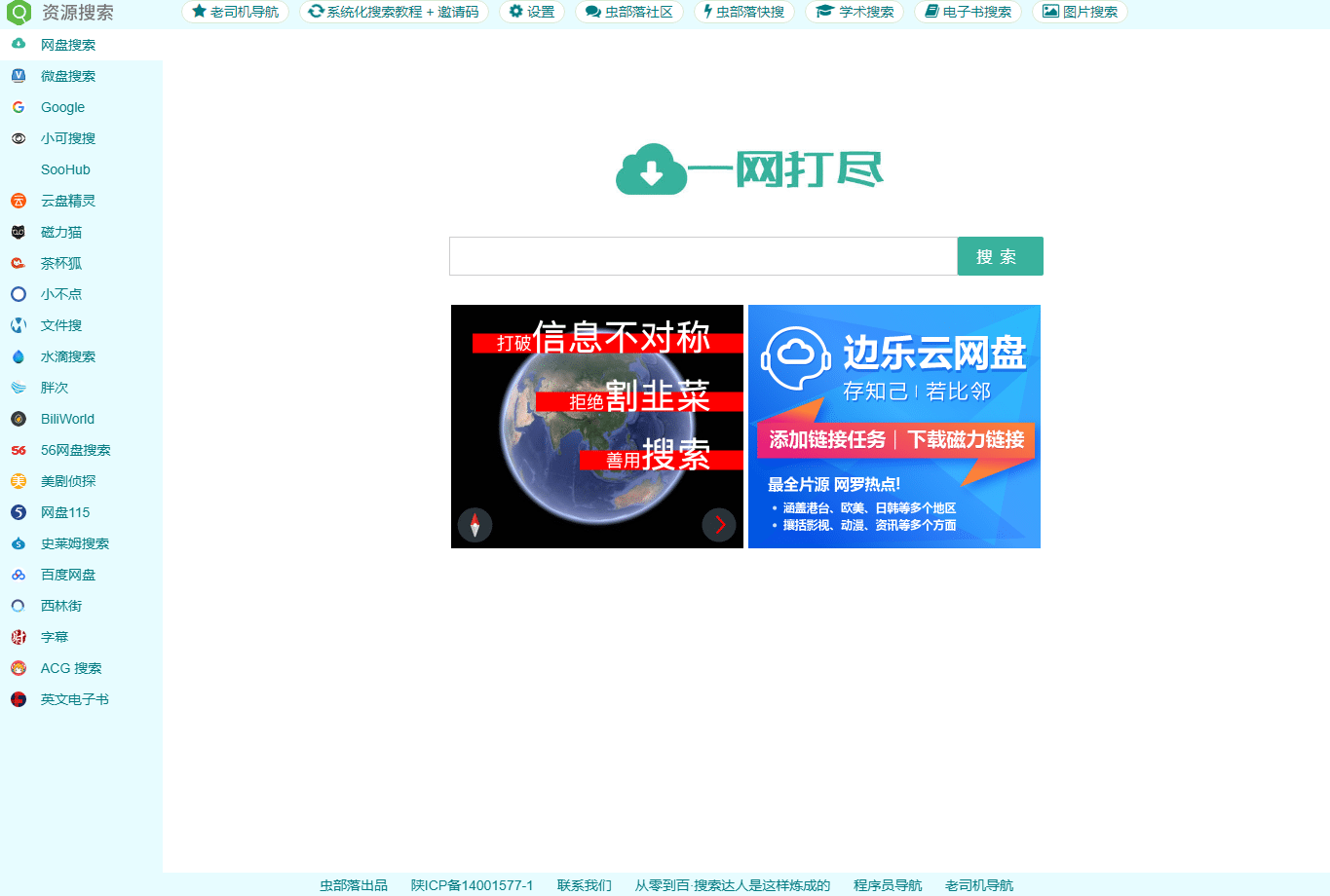Click the 云盘精灵 orange icon
The width and height of the screenshot is (1330, 896).
[18, 201]
